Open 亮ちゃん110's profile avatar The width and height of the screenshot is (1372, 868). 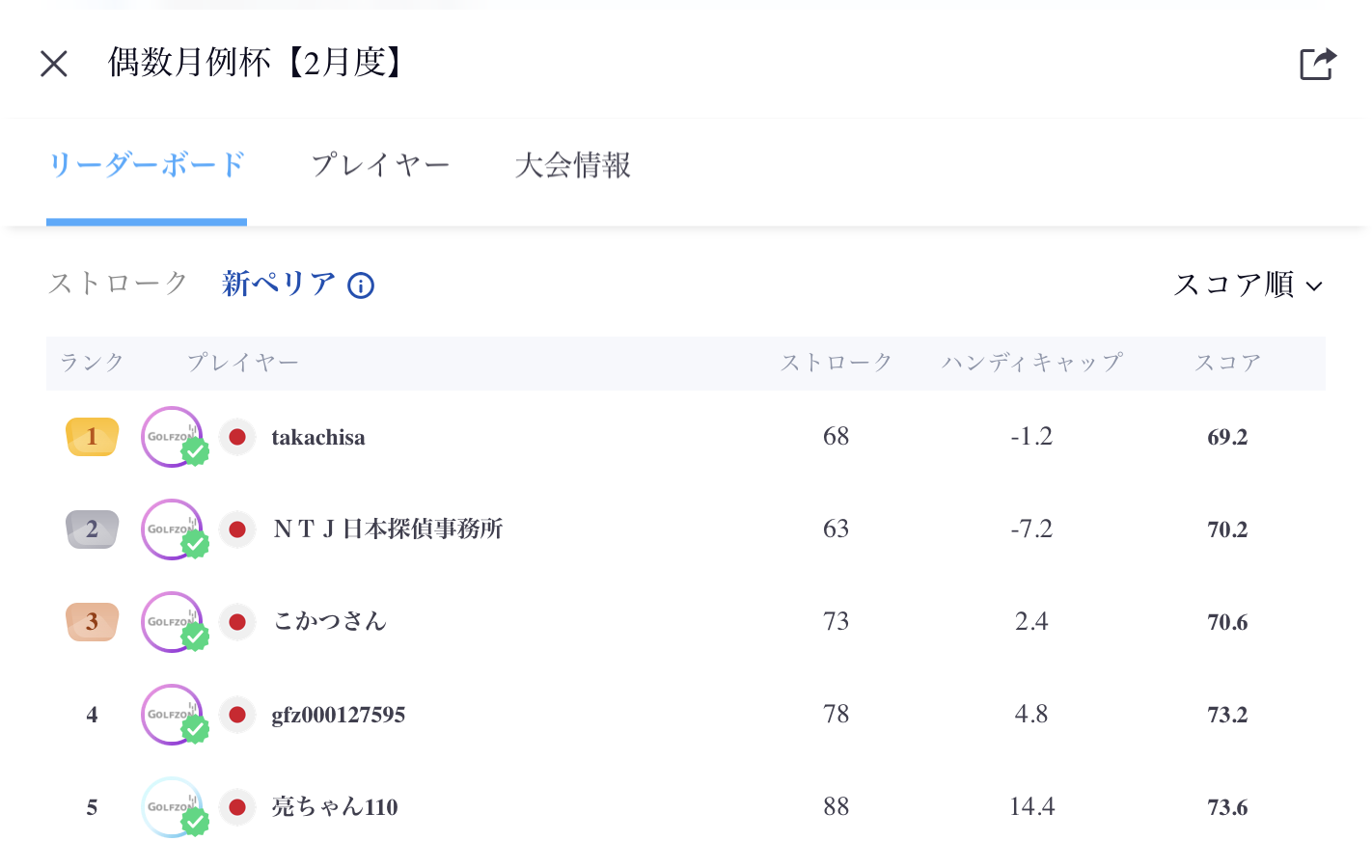[173, 807]
